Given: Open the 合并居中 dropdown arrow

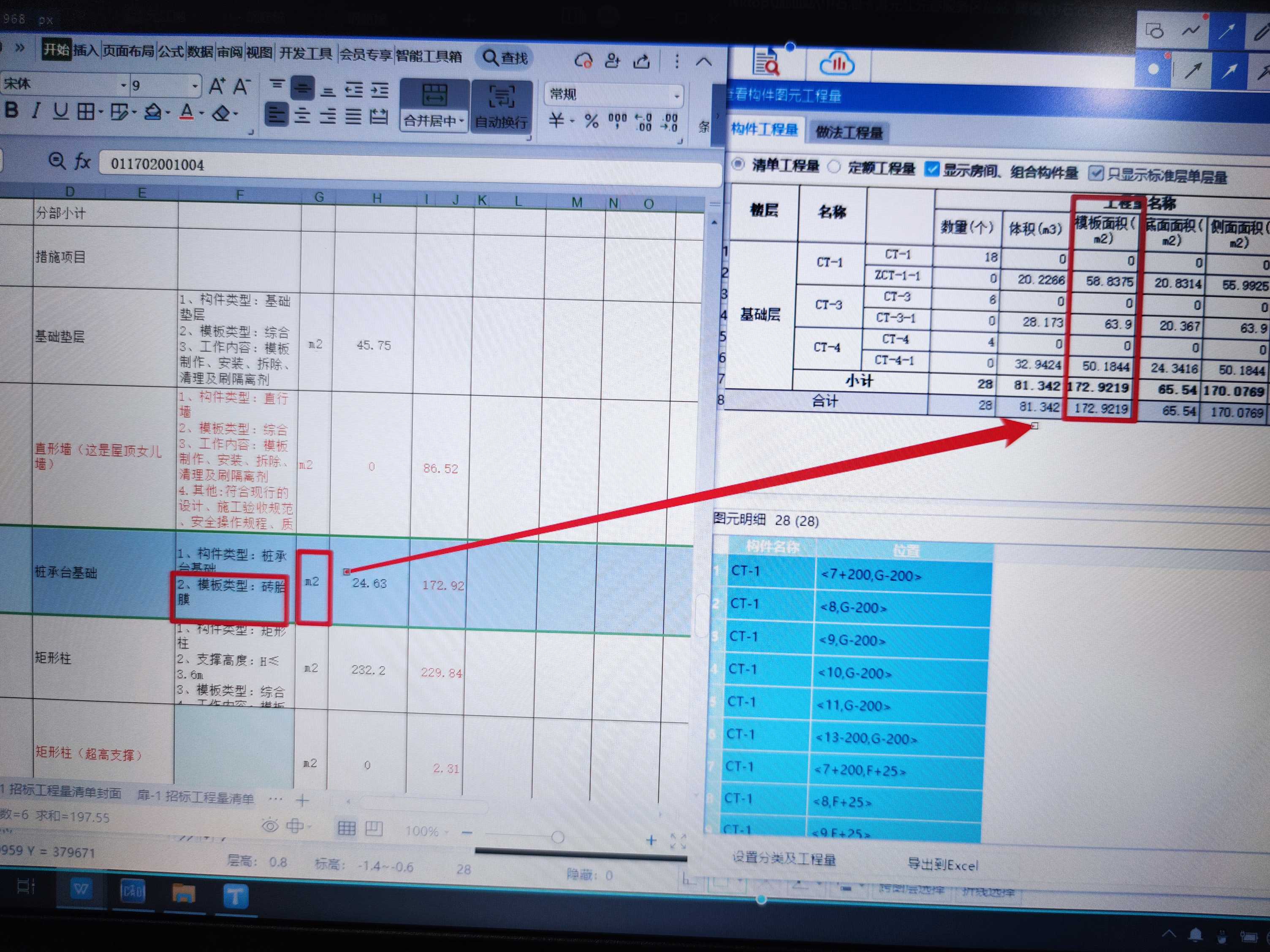Looking at the screenshot, I should pyautogui.click(x=461, y=121).
